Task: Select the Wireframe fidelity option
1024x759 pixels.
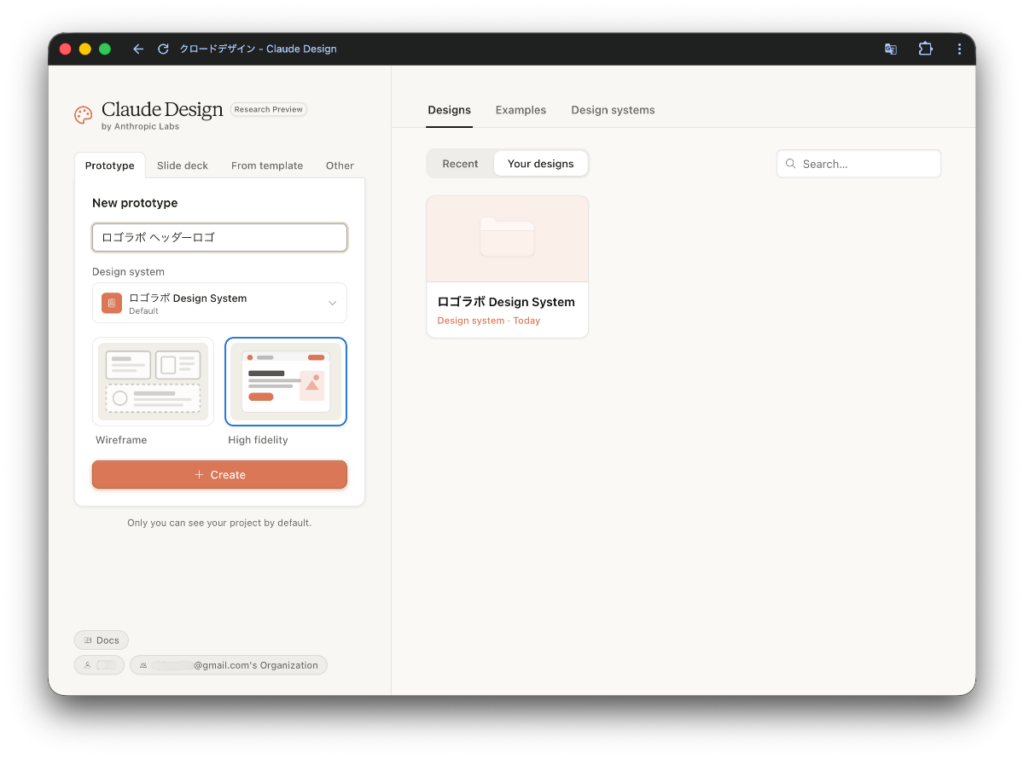Action: pyautogui.click(x=153, y=381)
